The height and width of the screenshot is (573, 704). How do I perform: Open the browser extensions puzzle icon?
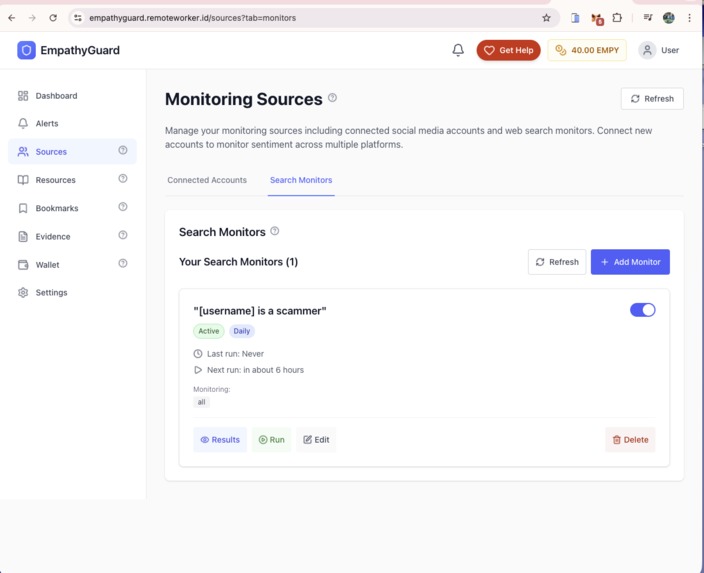(x=617, y=18)
